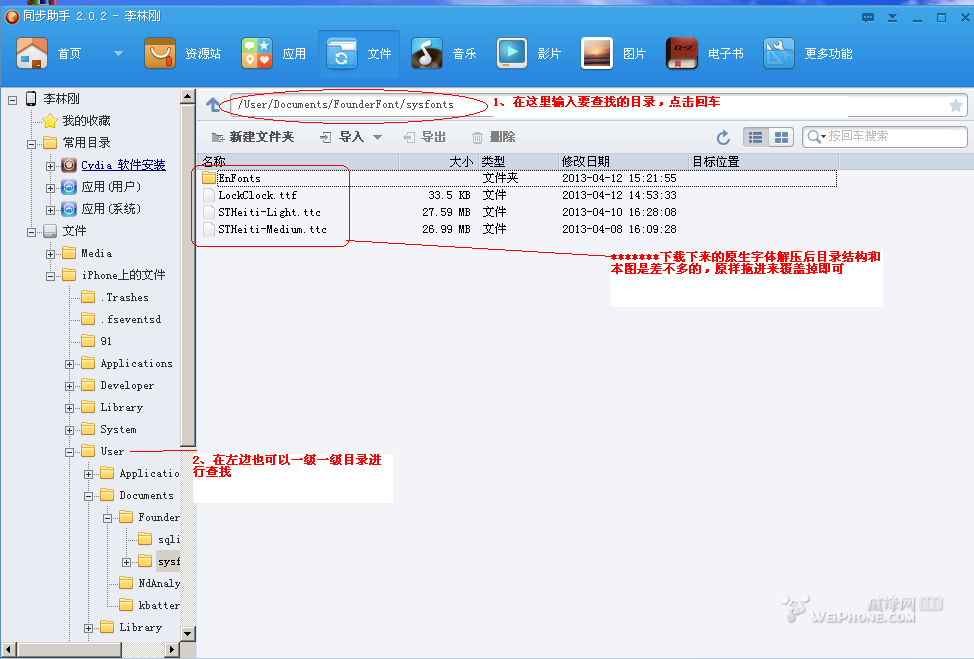The image size is (974, 659).
Task: Select the EnFonts folder row
Action: (x=518, y=178)
